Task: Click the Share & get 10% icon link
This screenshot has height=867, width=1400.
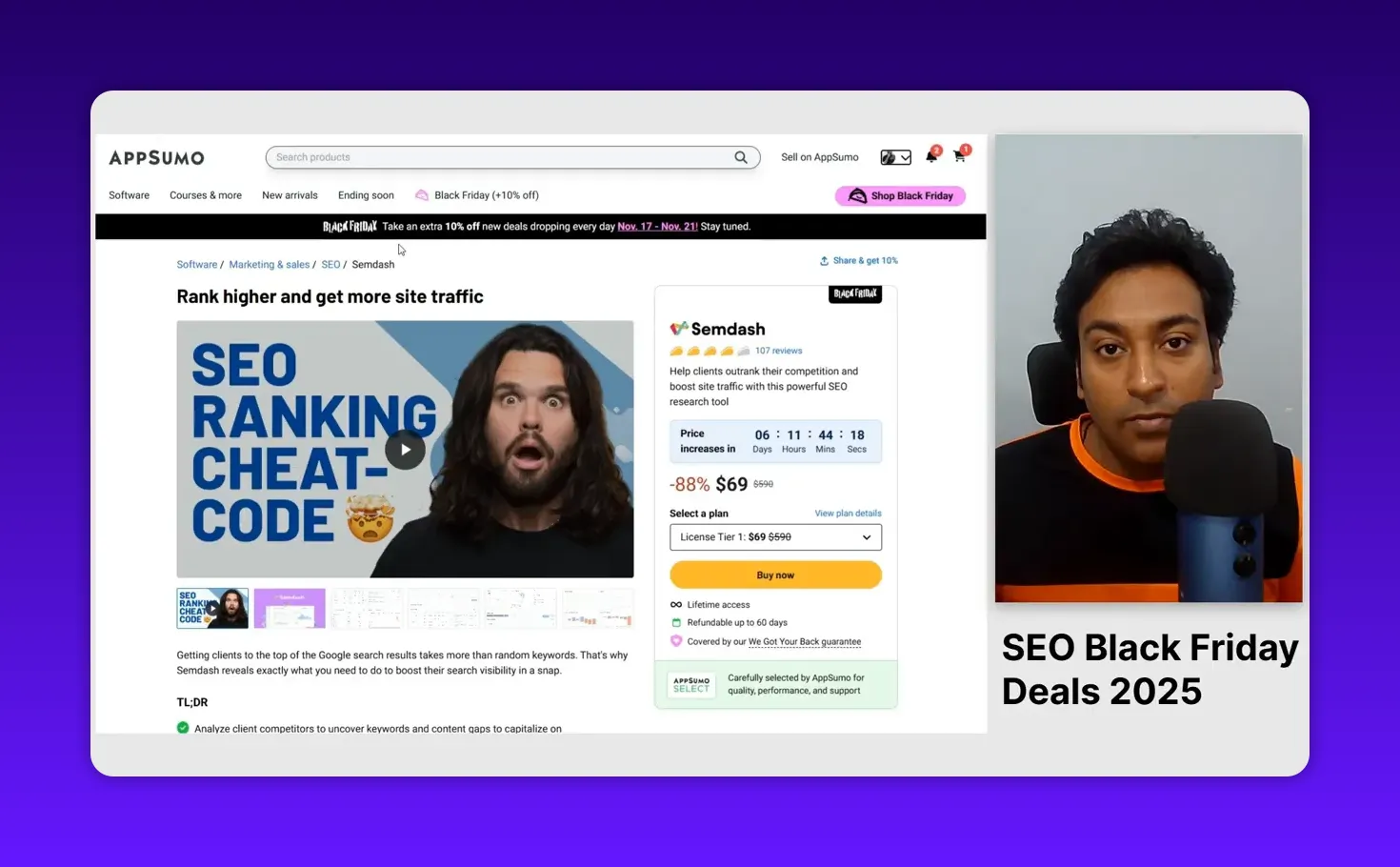Action: tap(824, 261)
